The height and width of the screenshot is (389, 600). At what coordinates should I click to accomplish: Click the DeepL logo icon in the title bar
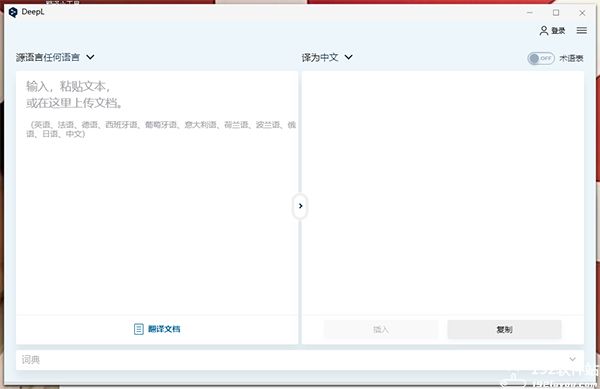[13, 12]
